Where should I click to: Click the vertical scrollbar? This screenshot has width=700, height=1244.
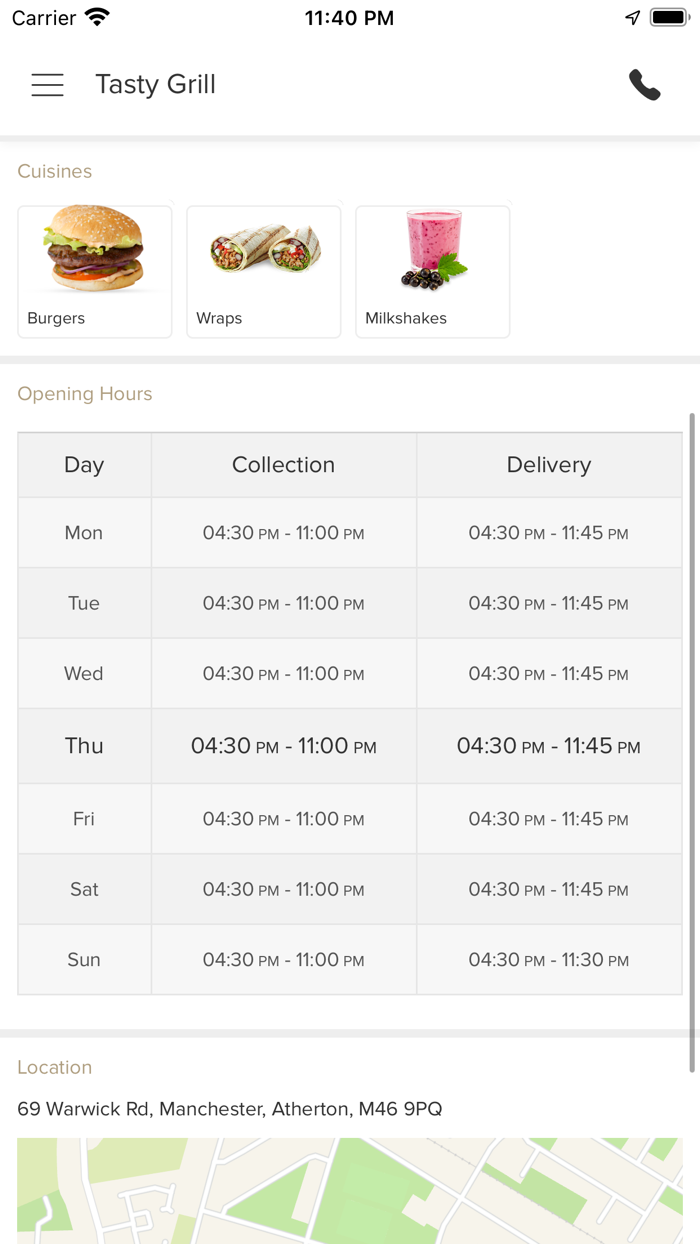pyautogui.click(x=691, y=740)
